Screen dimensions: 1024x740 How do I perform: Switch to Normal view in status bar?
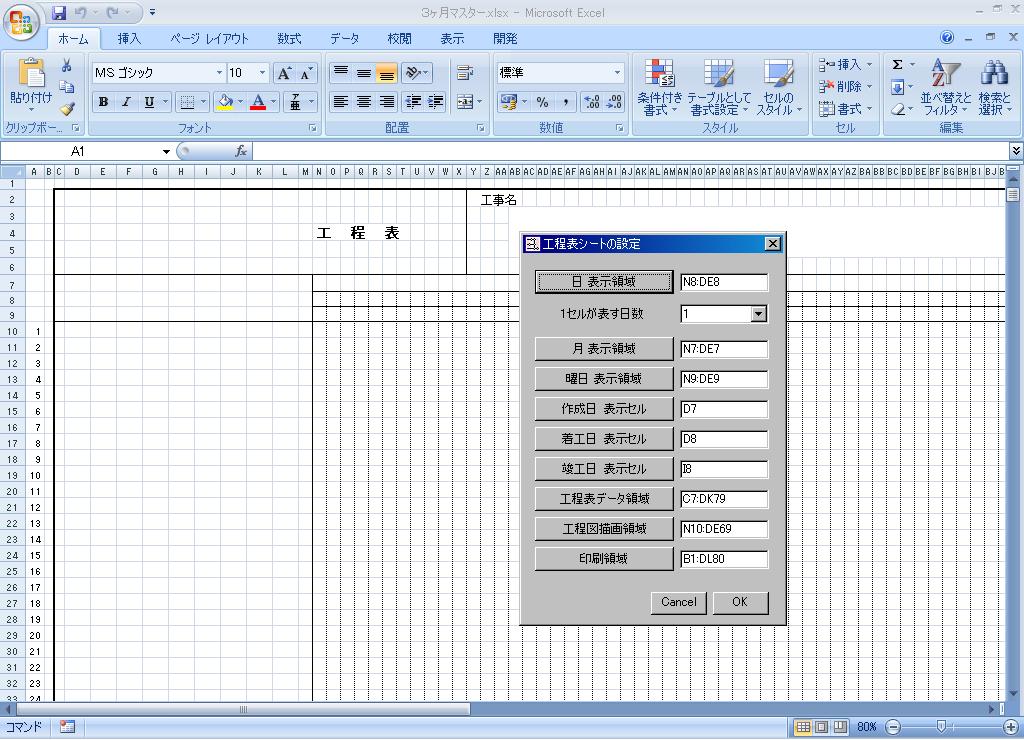point(803,727)
